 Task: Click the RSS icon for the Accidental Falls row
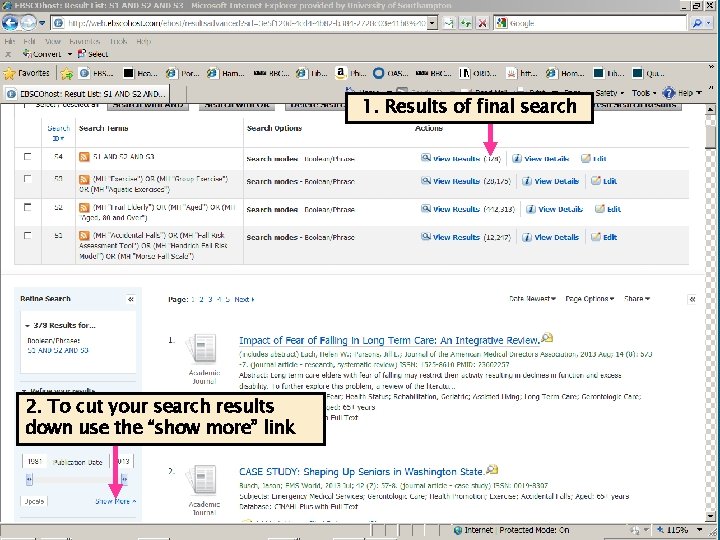[84, 236]
